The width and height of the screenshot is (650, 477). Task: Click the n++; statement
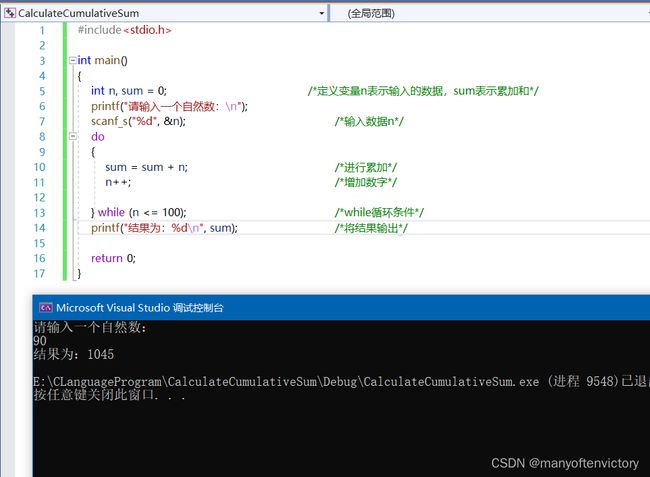point(118,182)
